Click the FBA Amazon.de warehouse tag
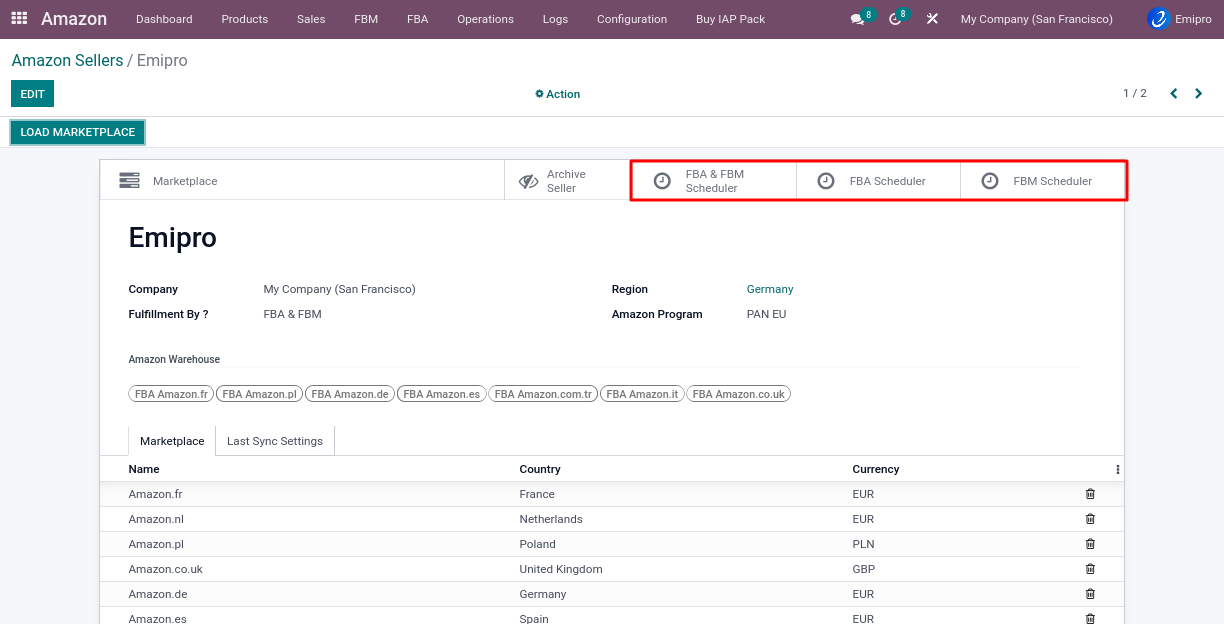1224x624 pixels. pyautogui.click(x=349, y=394)
